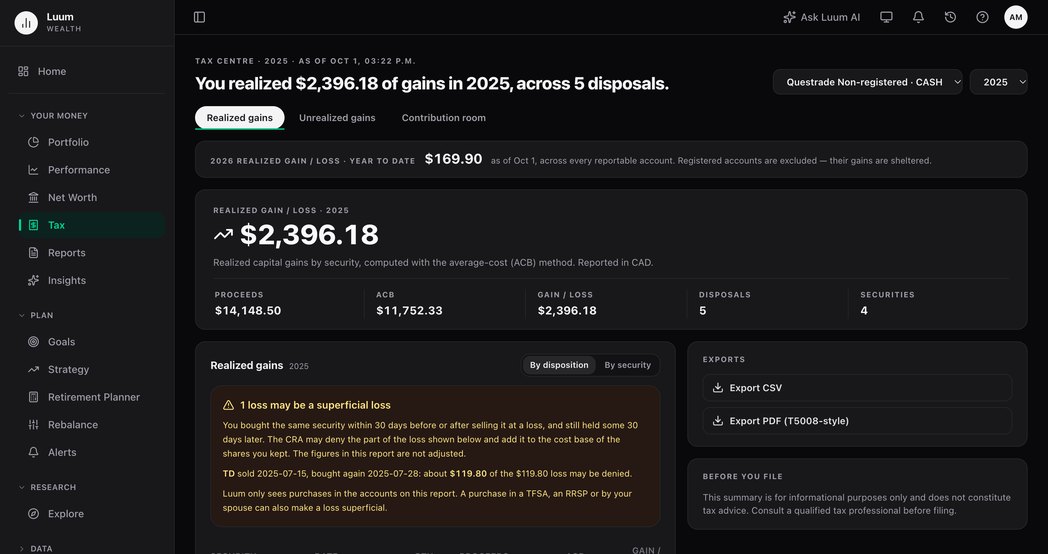1048x554 pixels.
Task: Click the Explore compass icon
Action: click(x=33, y=514)
